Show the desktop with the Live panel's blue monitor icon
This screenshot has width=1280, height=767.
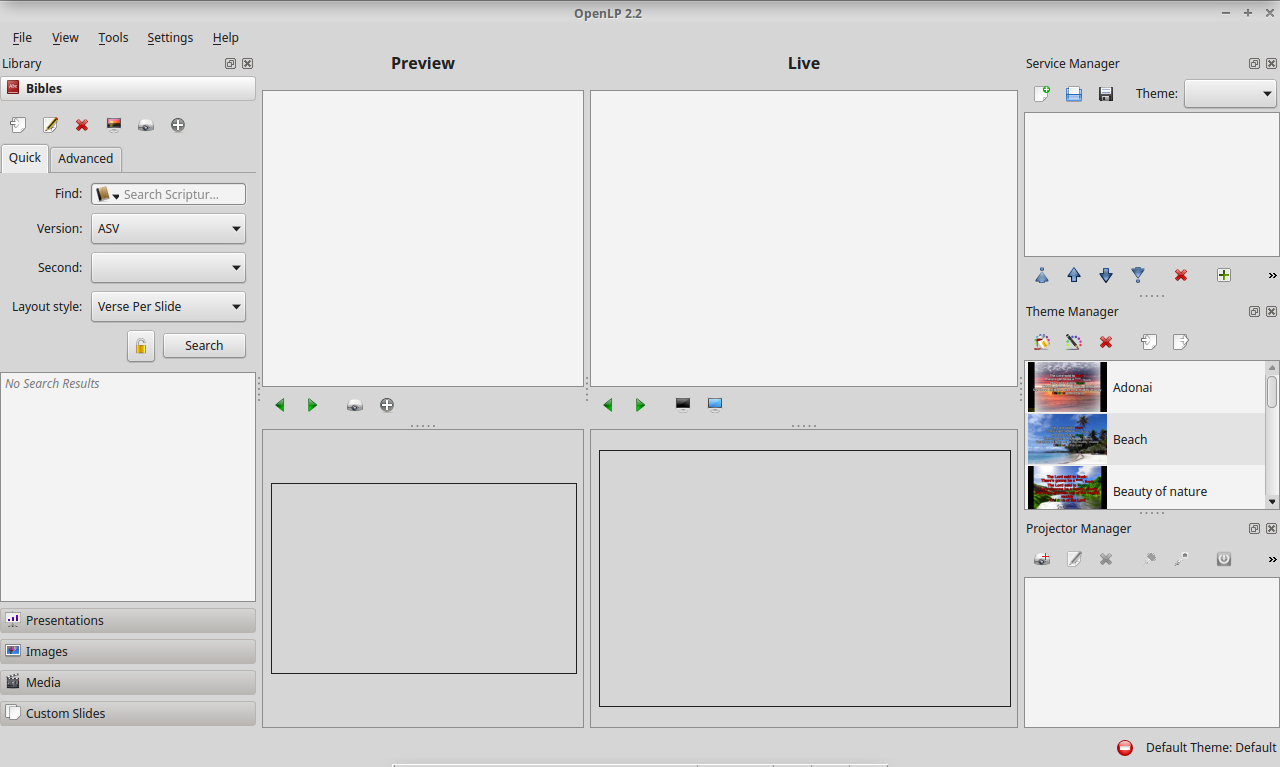(x=715, y=404)
